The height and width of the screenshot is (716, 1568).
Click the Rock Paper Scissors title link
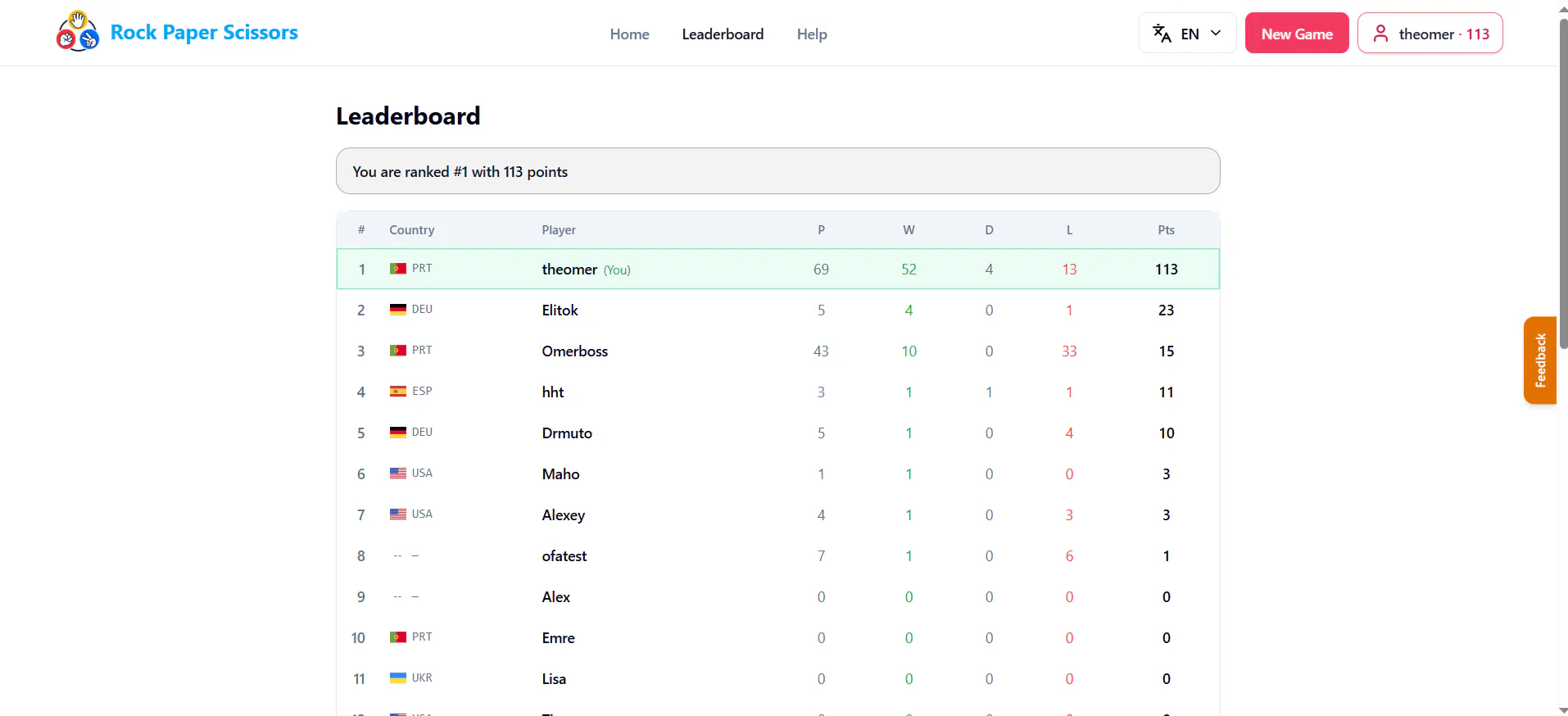204,33
